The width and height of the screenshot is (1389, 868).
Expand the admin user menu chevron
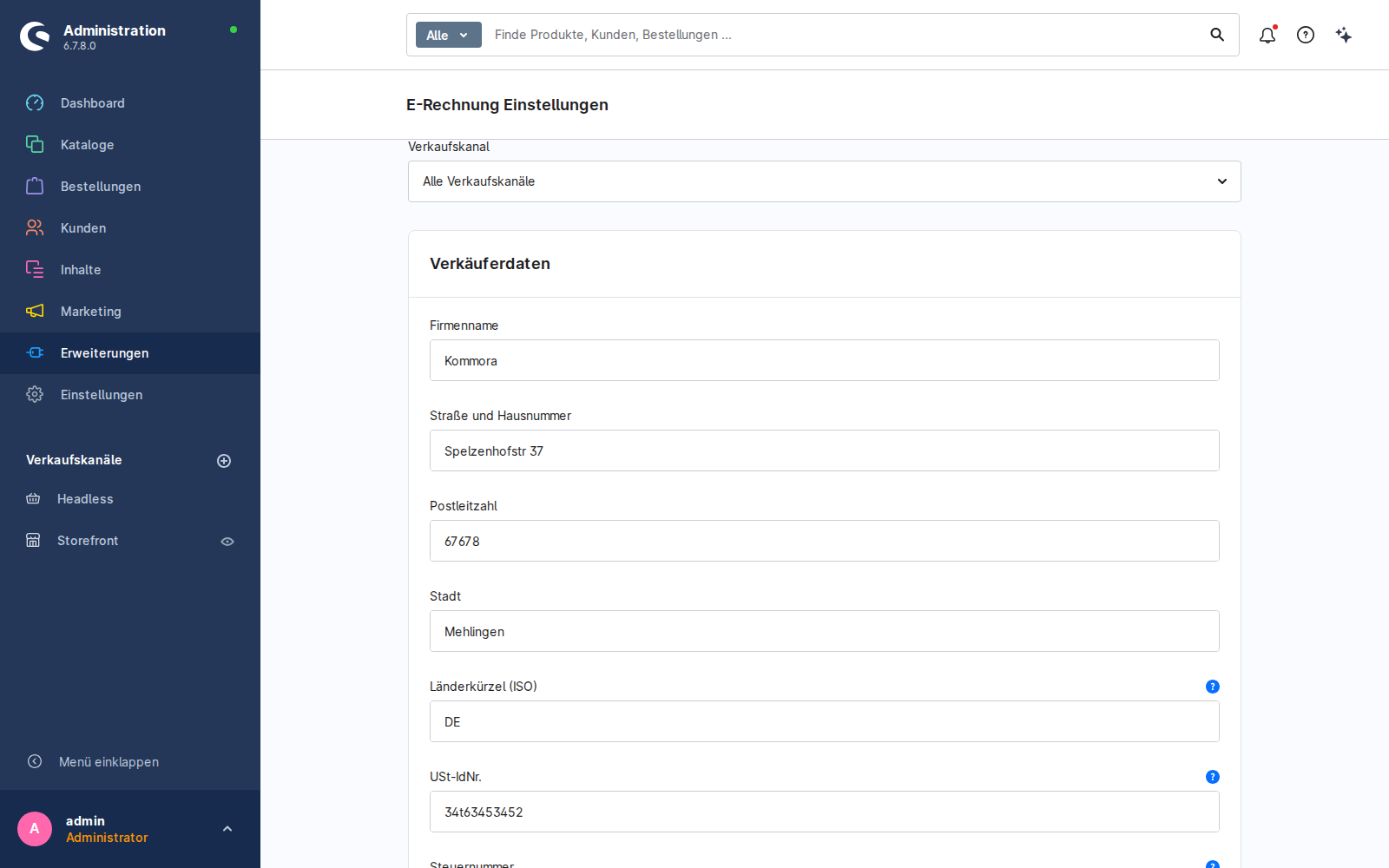pos(227,829)
